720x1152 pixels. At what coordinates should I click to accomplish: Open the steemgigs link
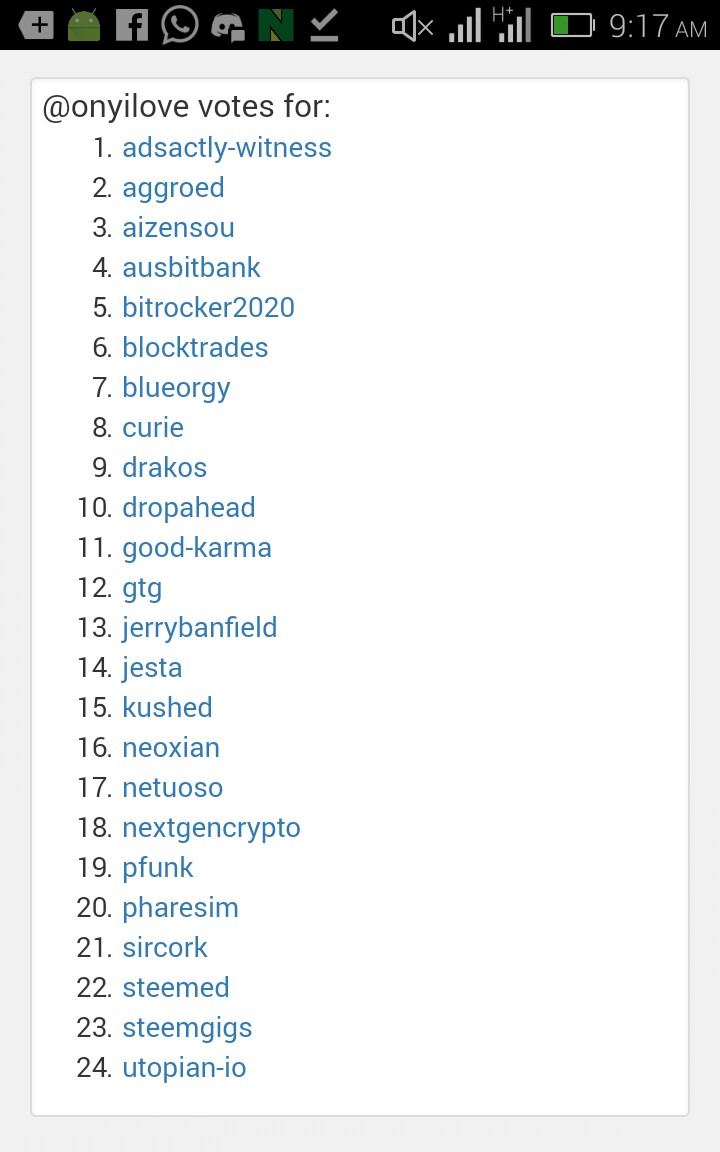click(187, 1028)
